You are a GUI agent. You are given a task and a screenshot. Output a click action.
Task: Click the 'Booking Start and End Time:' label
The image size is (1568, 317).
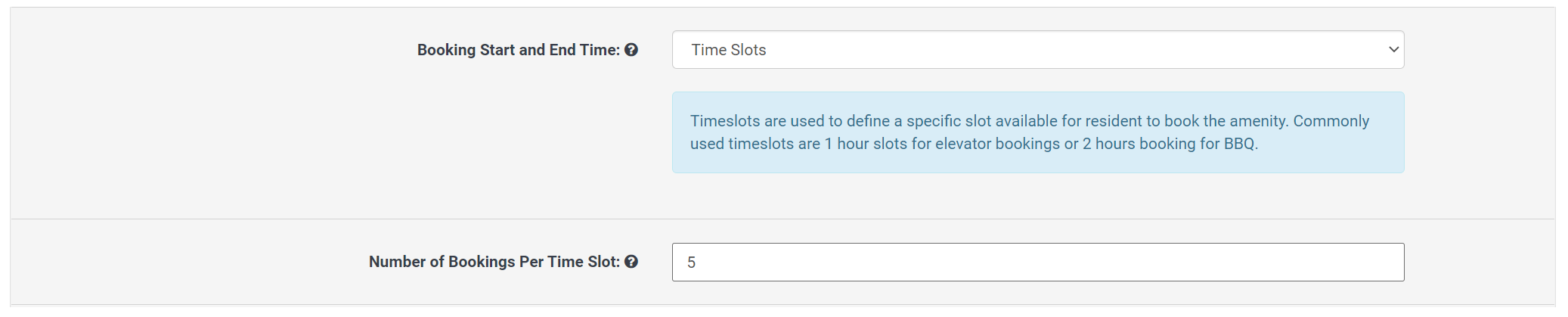click(x=518, y=50)
